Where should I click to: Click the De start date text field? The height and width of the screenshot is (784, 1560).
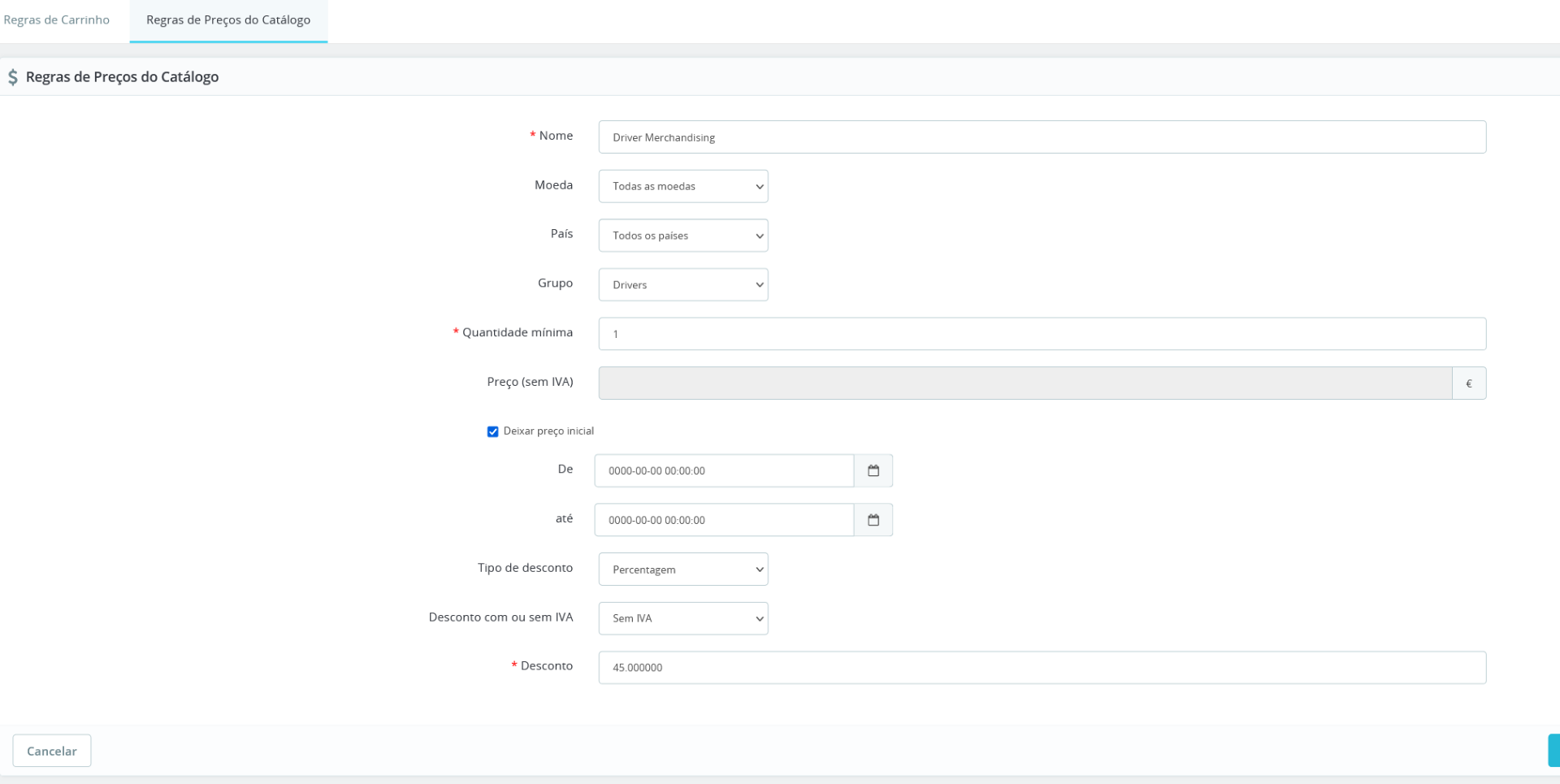[x=723, y=471]
